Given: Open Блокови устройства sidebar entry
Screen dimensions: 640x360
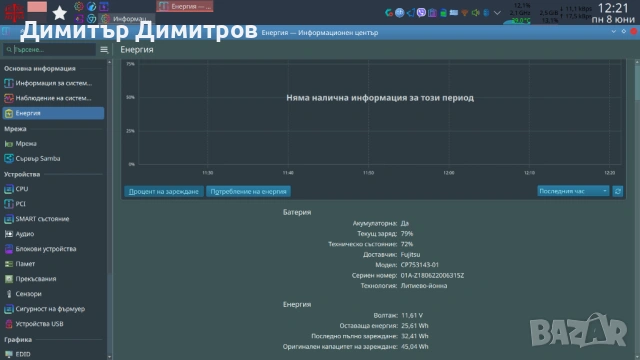Looking at the screenshot, I should point(53,249).
